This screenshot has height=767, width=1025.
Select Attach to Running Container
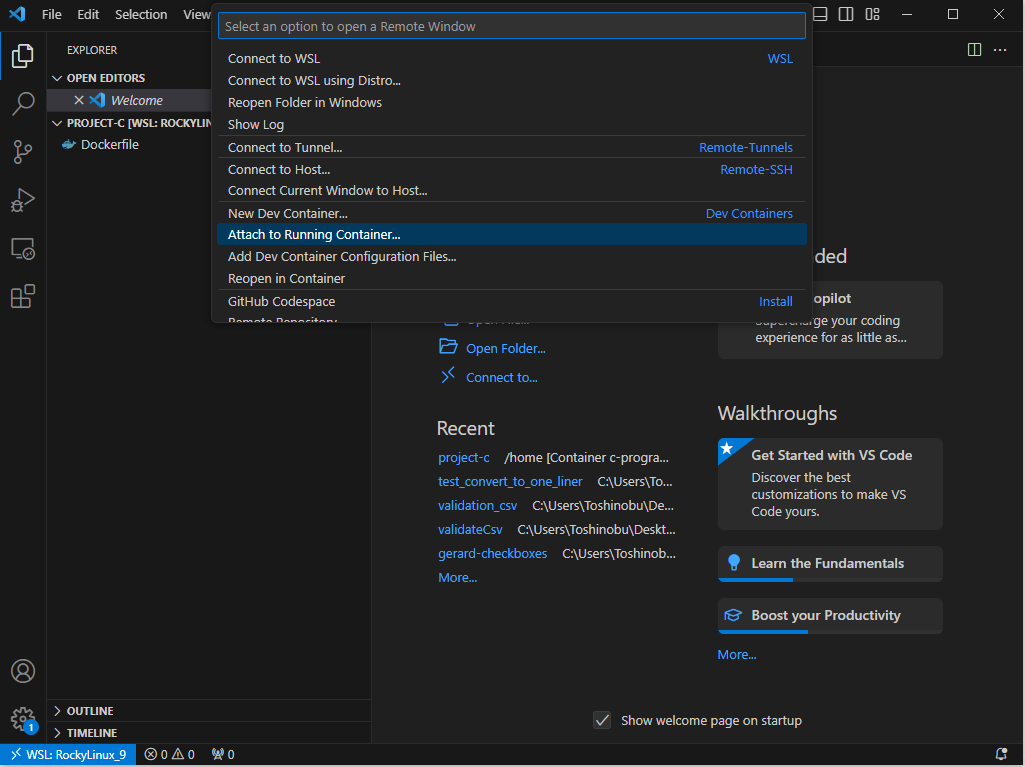[x=511, y=234]
